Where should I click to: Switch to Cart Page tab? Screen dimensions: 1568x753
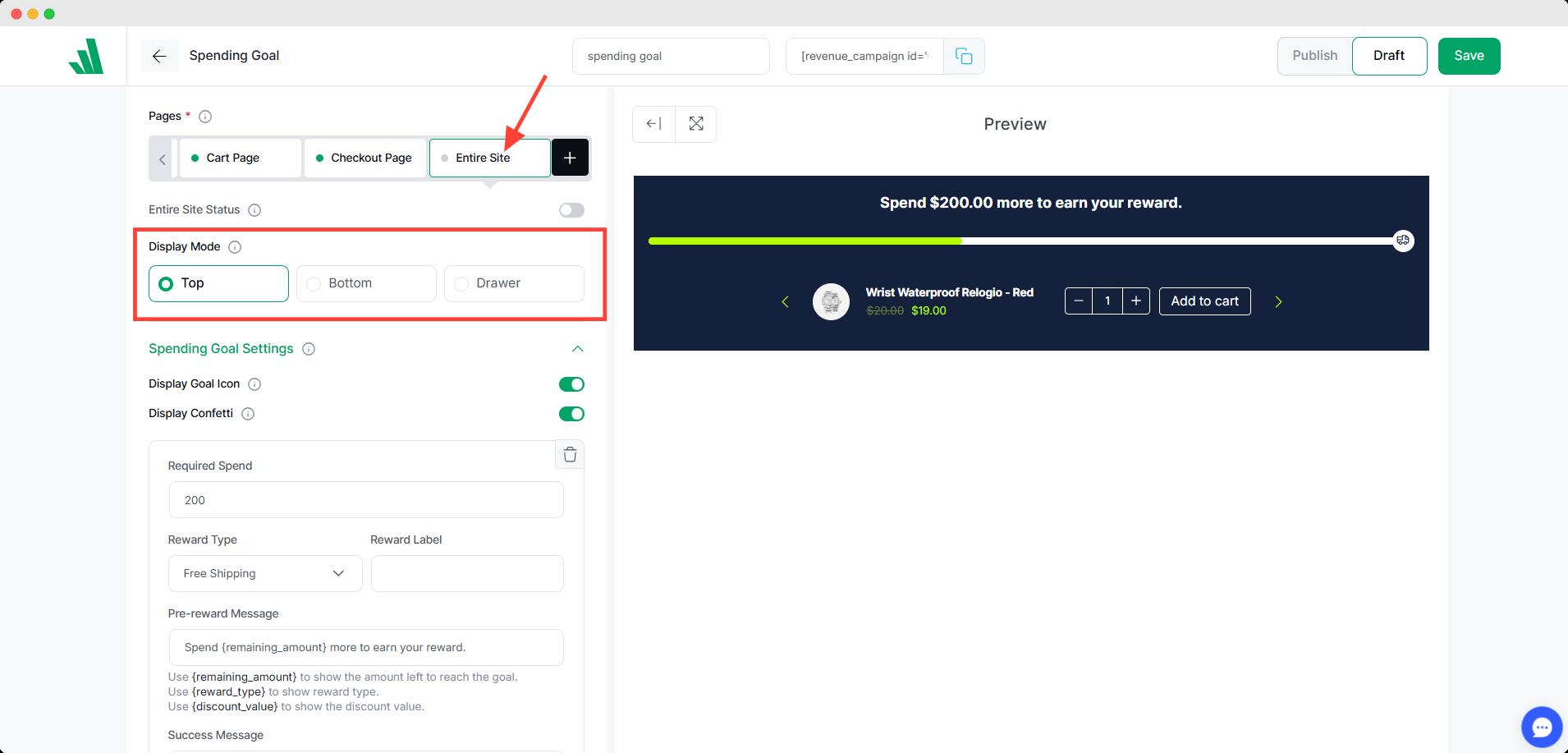pyautogui.click(x=240, y=158)
